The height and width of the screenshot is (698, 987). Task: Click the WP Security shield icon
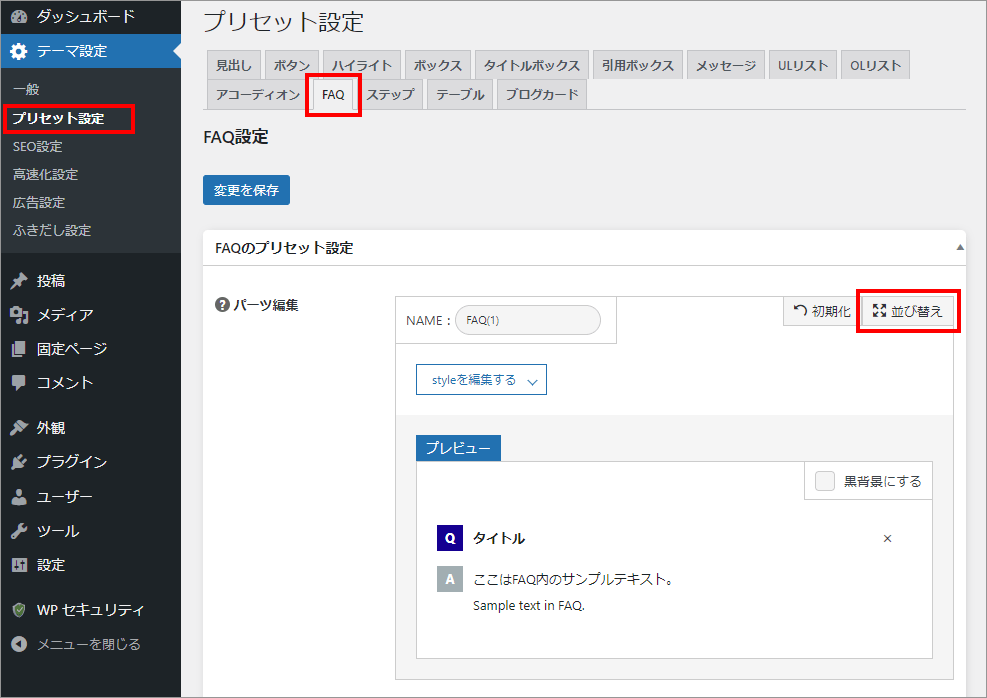tap(19, 610)
